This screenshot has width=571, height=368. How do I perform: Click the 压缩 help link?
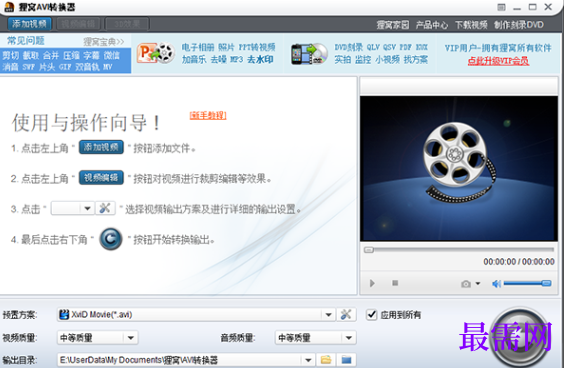(71, 55)
